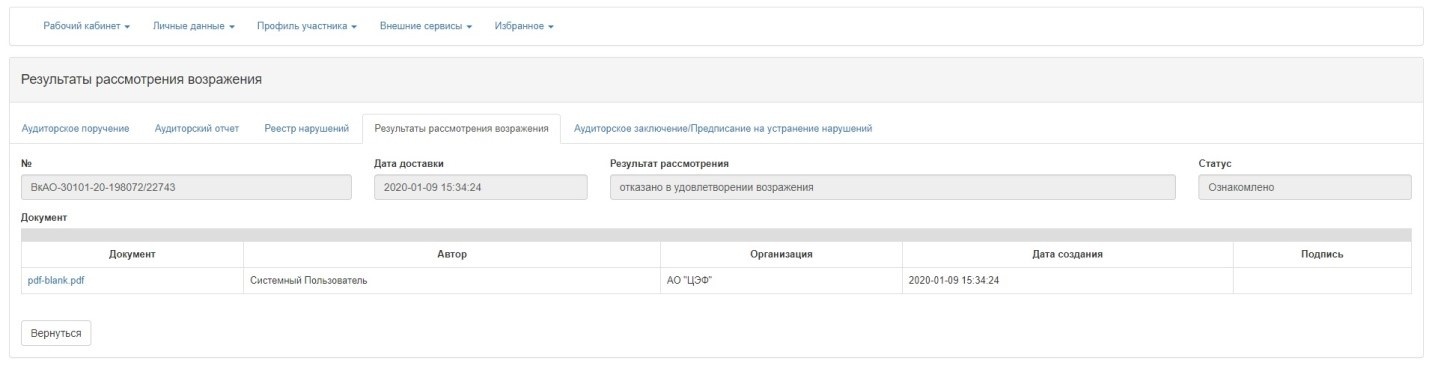Click the Документ column header

pos(132,255)
